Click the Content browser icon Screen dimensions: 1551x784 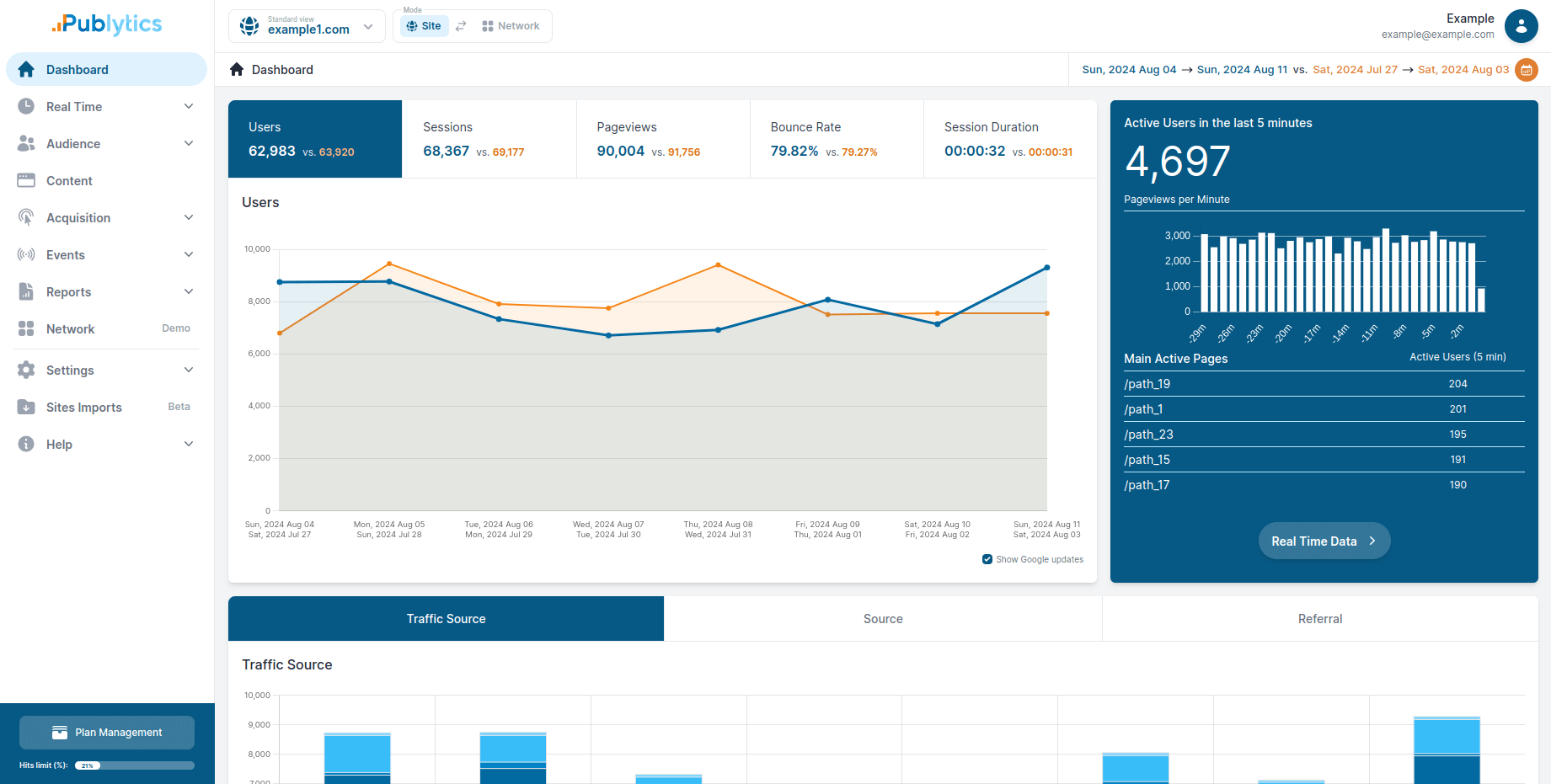tap(26, 181)
